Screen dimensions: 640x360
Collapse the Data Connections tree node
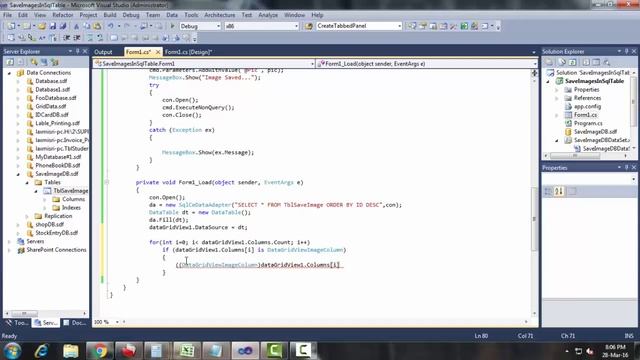(x=9, y=73)
